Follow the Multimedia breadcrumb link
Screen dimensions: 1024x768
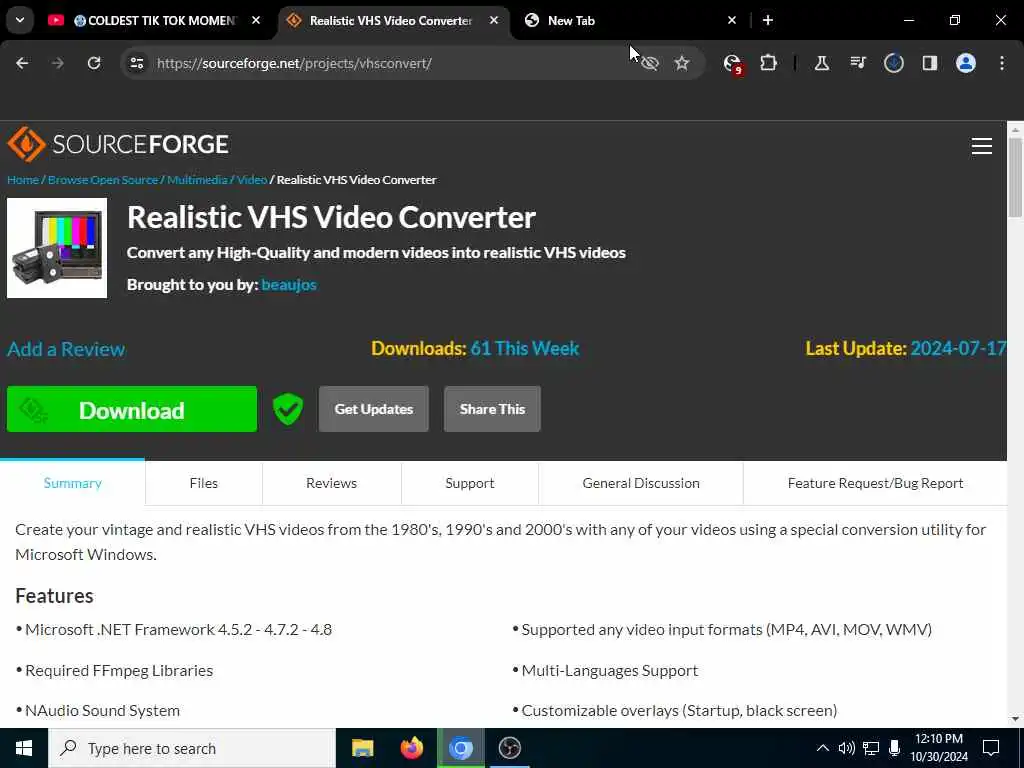click(197, 180)
